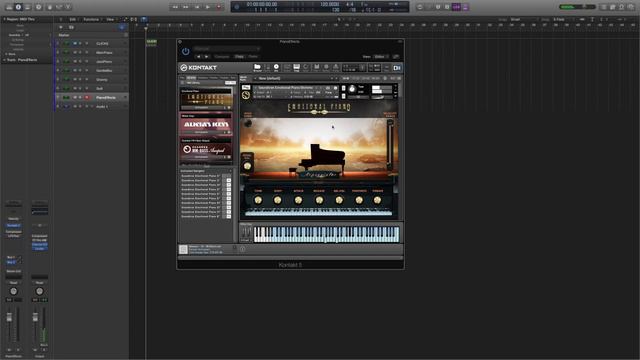640x360 pixels.
Task: Click Paste in plugin header
Action: (253, 57)
